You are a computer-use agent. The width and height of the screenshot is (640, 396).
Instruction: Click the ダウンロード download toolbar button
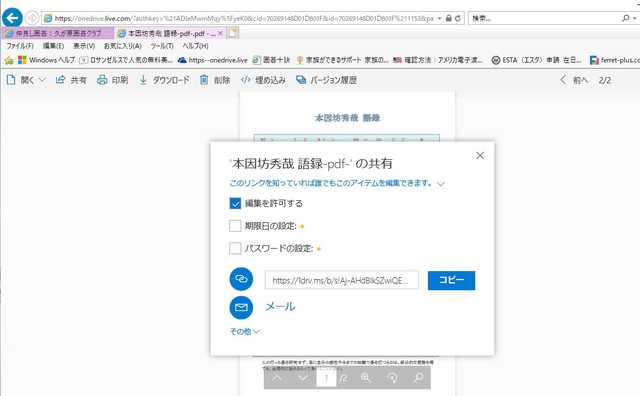pyautogui.click(x=164, y=80)
